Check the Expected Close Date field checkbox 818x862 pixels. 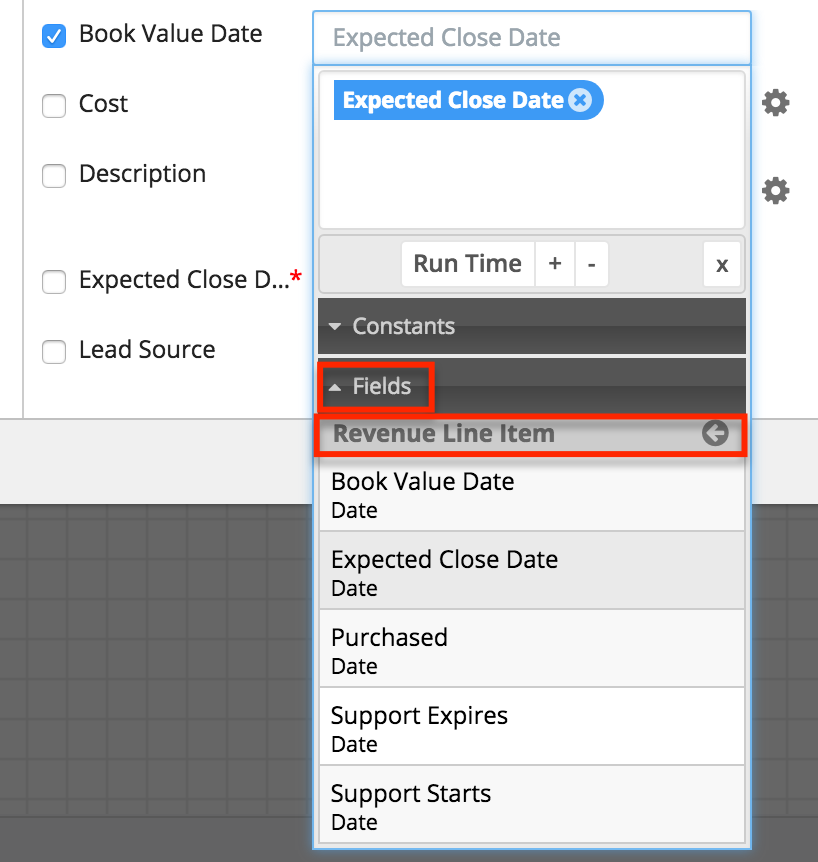[54, 282]
